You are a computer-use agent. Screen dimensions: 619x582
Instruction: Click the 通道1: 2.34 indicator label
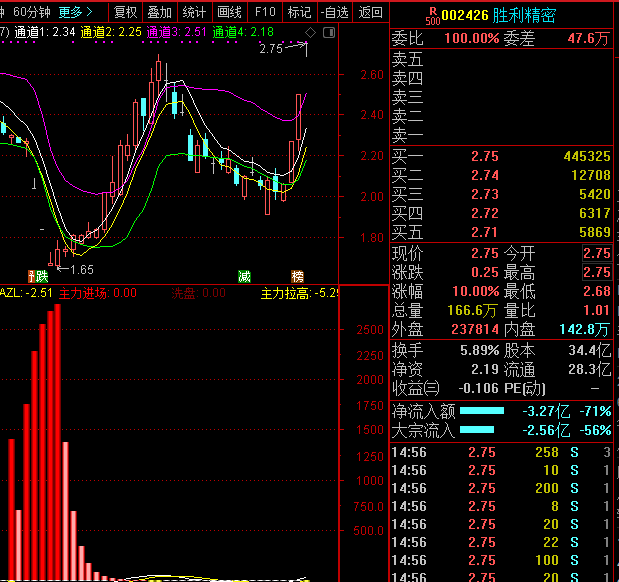pos(45,32)
